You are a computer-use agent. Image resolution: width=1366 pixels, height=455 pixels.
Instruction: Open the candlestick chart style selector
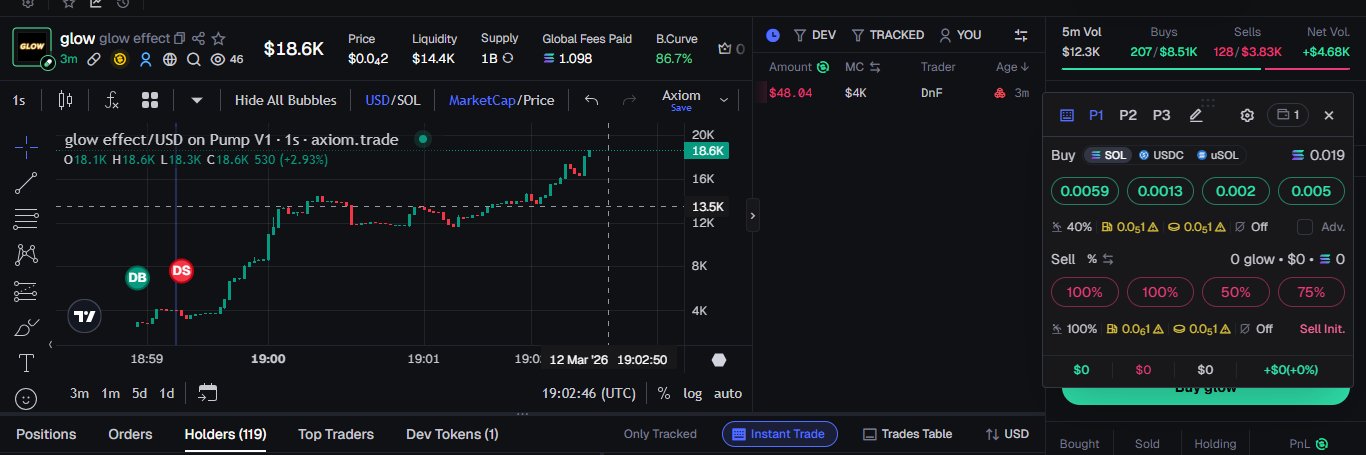[66, 100]
